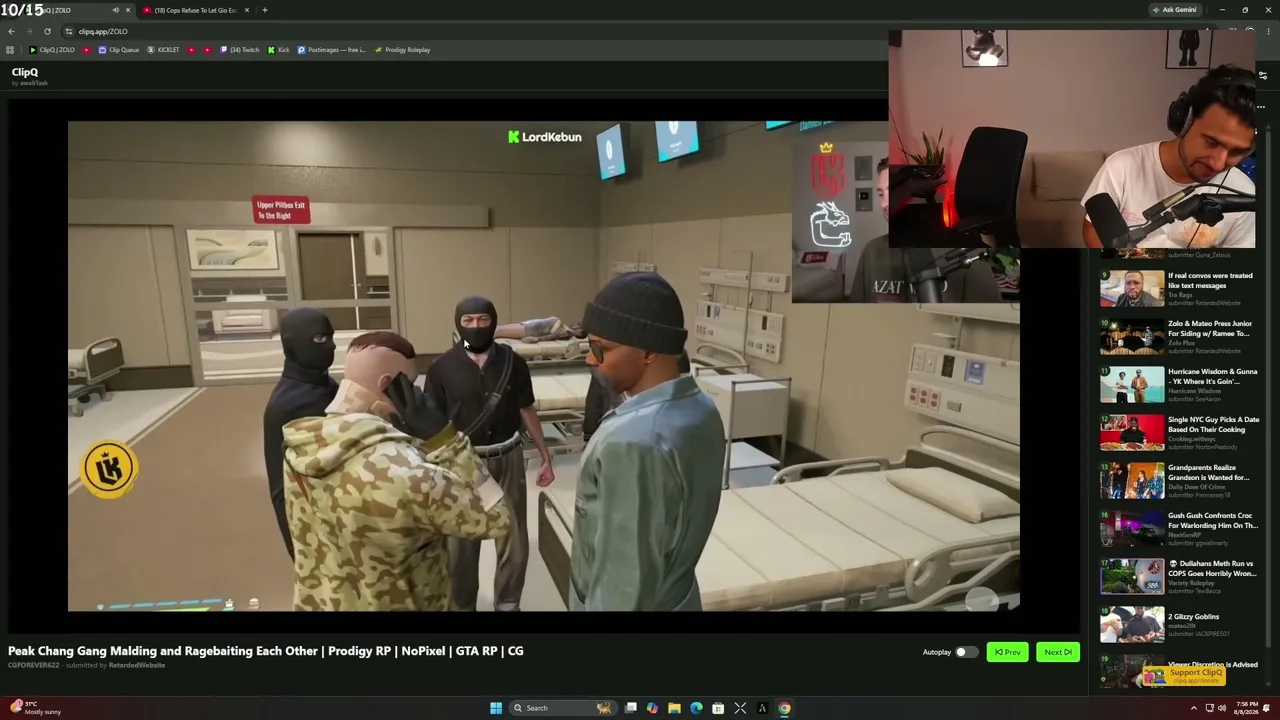Open the Windows Start menu
The image size is (1280, 720).
[496, 708]
